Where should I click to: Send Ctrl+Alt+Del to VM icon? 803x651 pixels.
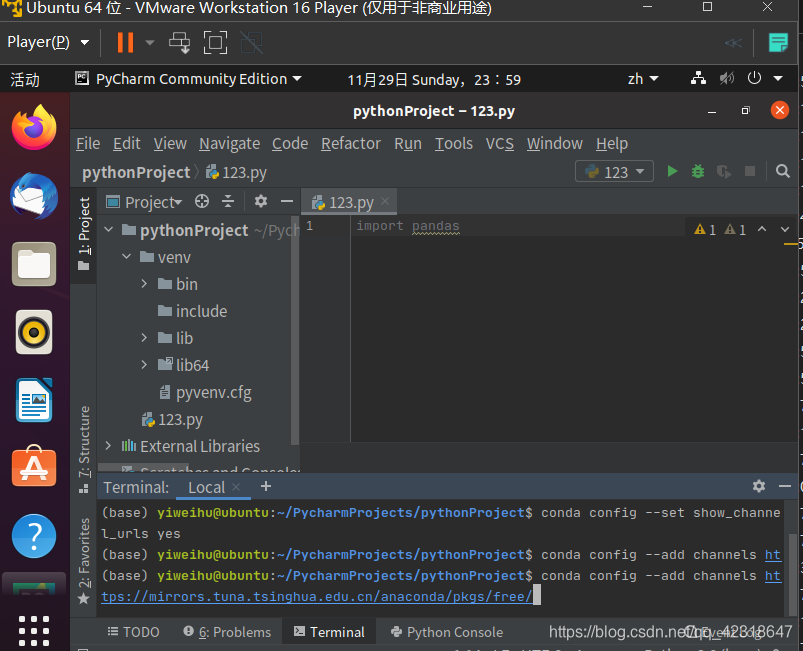pyautogui.click(x=179, y=43)
